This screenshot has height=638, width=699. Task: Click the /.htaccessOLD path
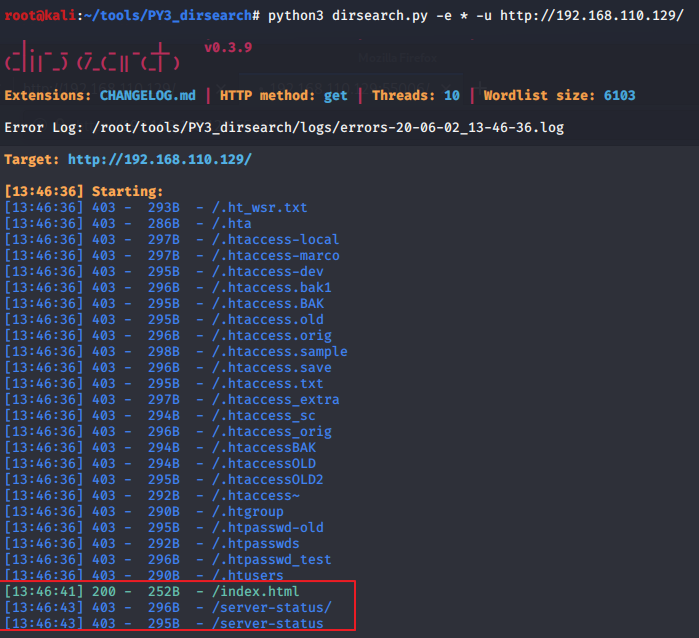263,464
